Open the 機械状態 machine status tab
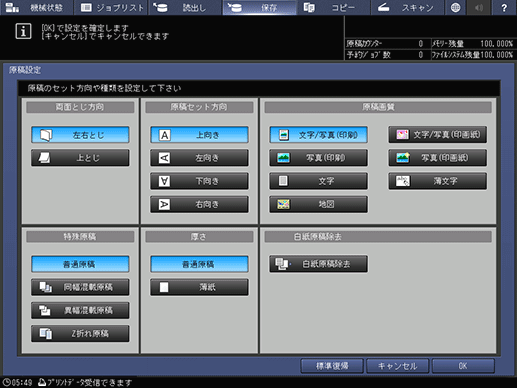 [37, 7]
